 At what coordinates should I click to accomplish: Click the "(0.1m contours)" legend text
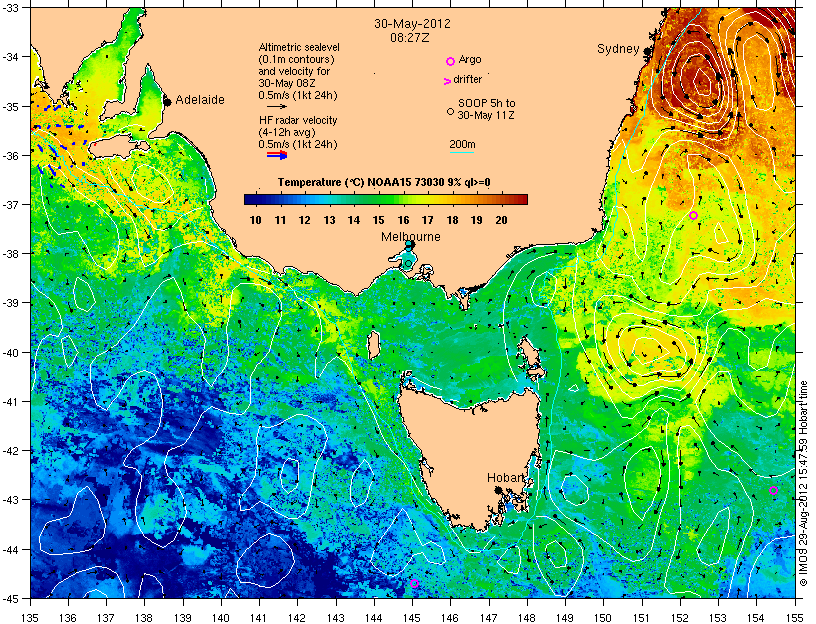[x=297, y=59]
